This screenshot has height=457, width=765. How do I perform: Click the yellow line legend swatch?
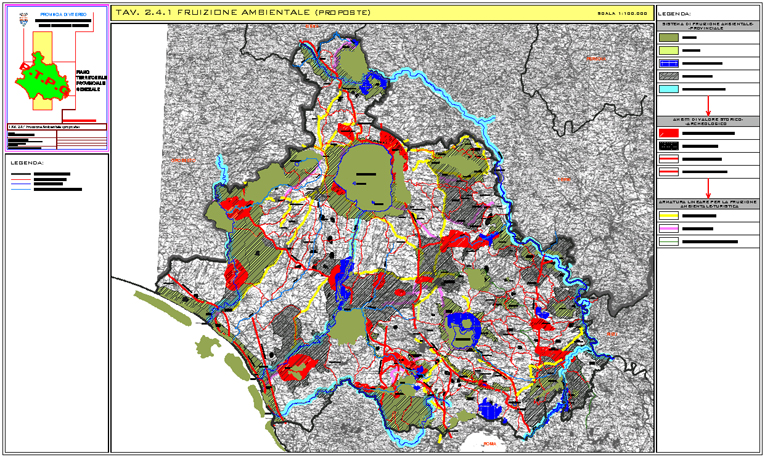(x=669, y=216)
